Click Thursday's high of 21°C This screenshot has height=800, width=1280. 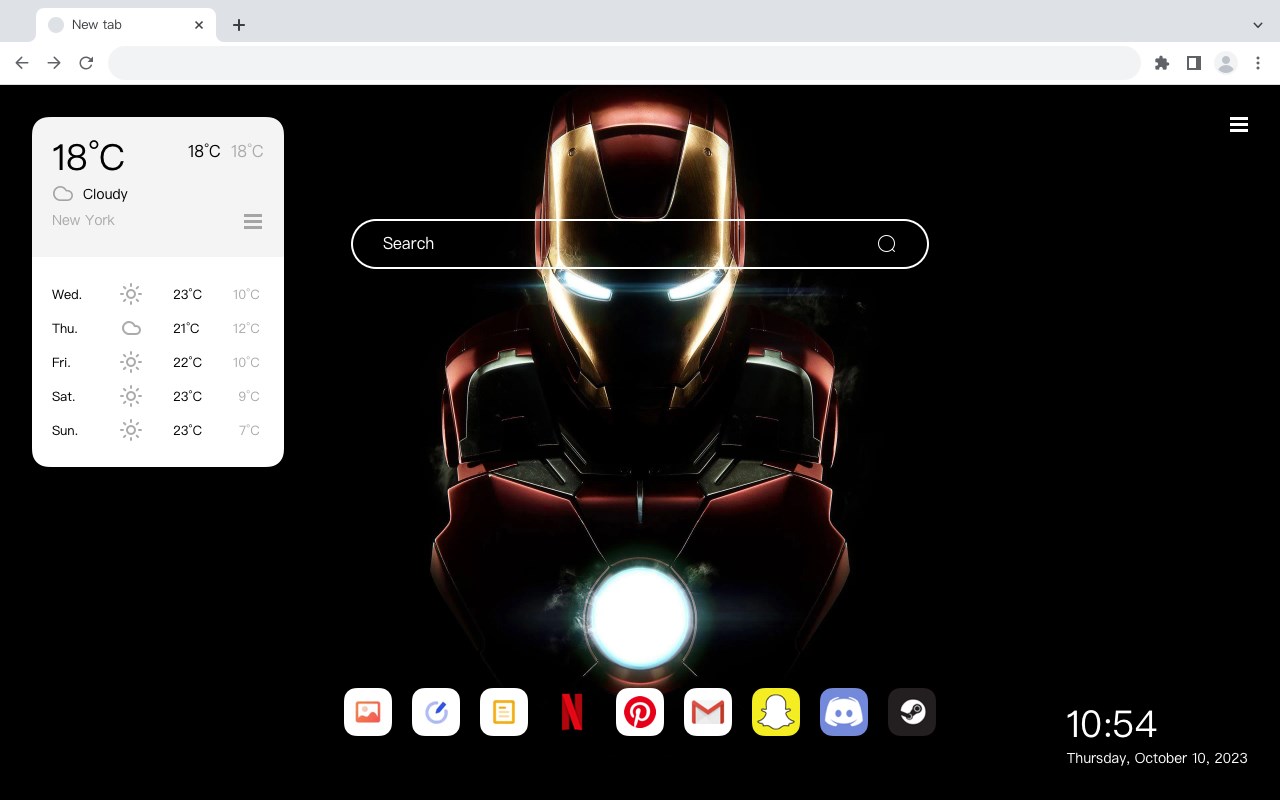(x=186, y=328)
